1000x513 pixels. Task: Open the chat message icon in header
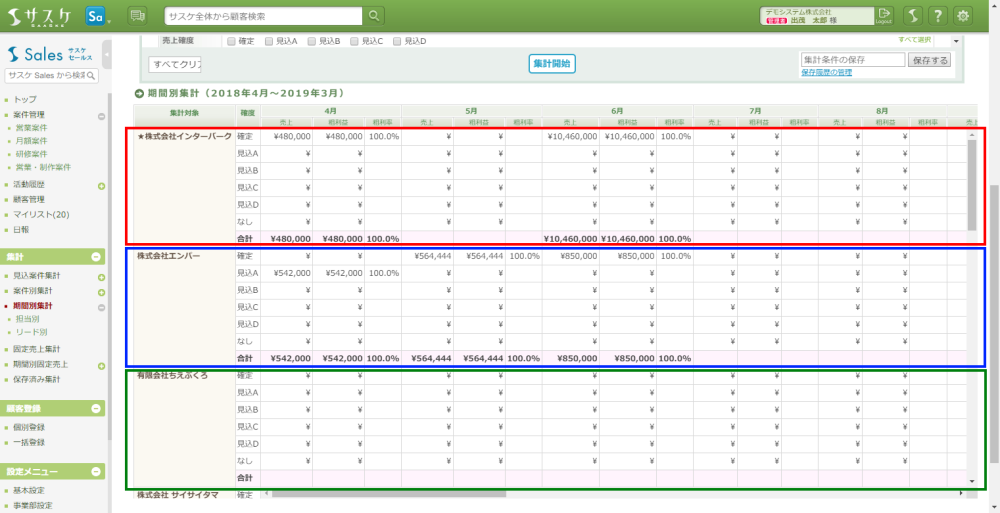click(137, 16)
